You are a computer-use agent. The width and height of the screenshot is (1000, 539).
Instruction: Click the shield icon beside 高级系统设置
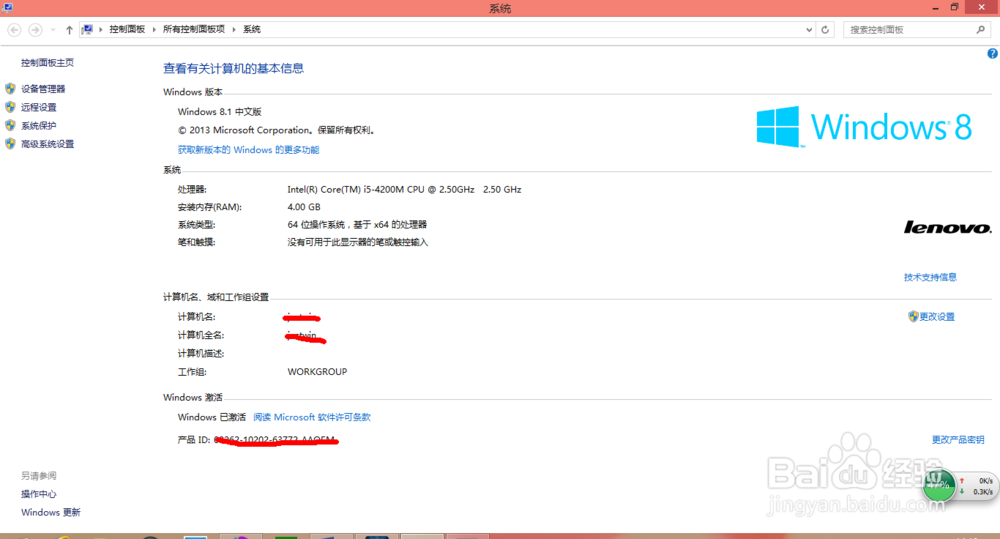(x=10, y=144)
